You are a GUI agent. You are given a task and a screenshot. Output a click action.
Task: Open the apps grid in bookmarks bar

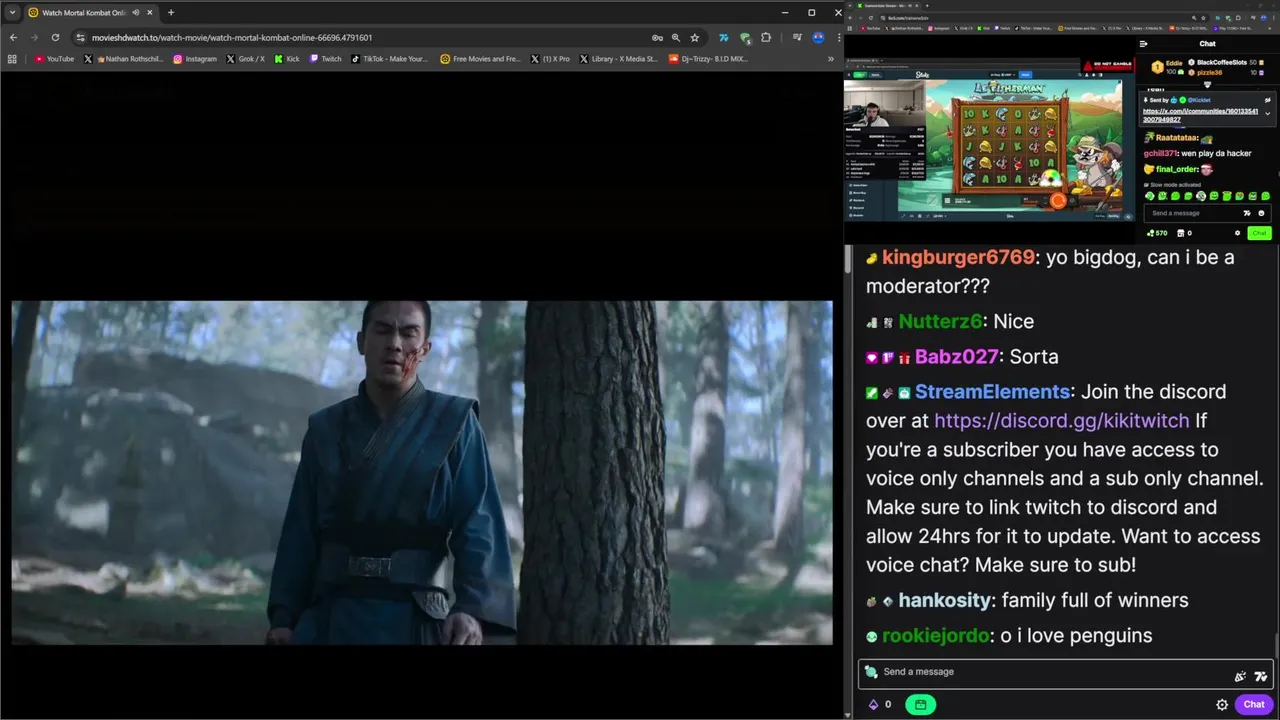click(x=12, y=59)
